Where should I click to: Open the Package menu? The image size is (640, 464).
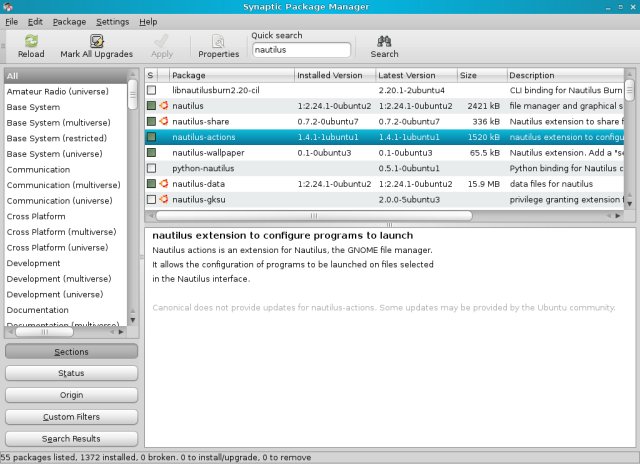tap(69, 22)
